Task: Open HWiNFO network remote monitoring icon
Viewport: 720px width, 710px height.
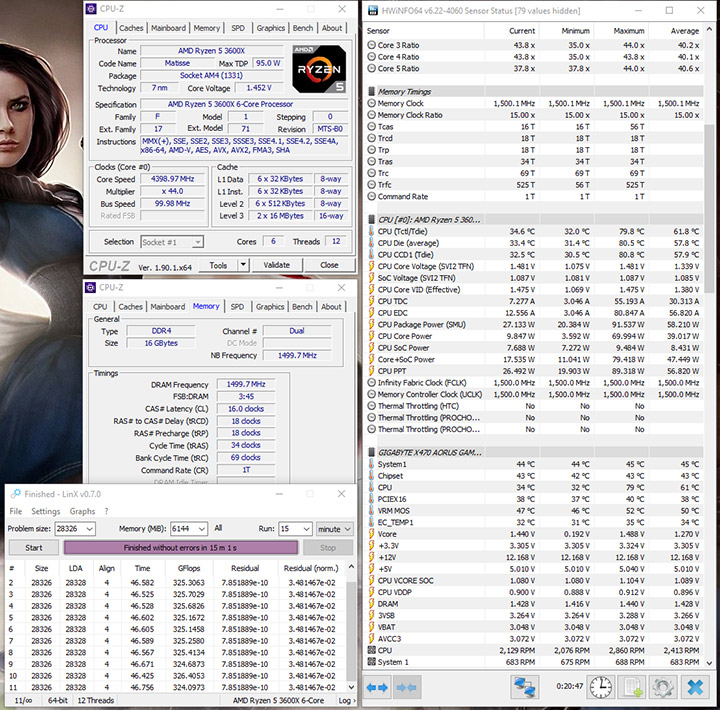Action: pos(526,688)
